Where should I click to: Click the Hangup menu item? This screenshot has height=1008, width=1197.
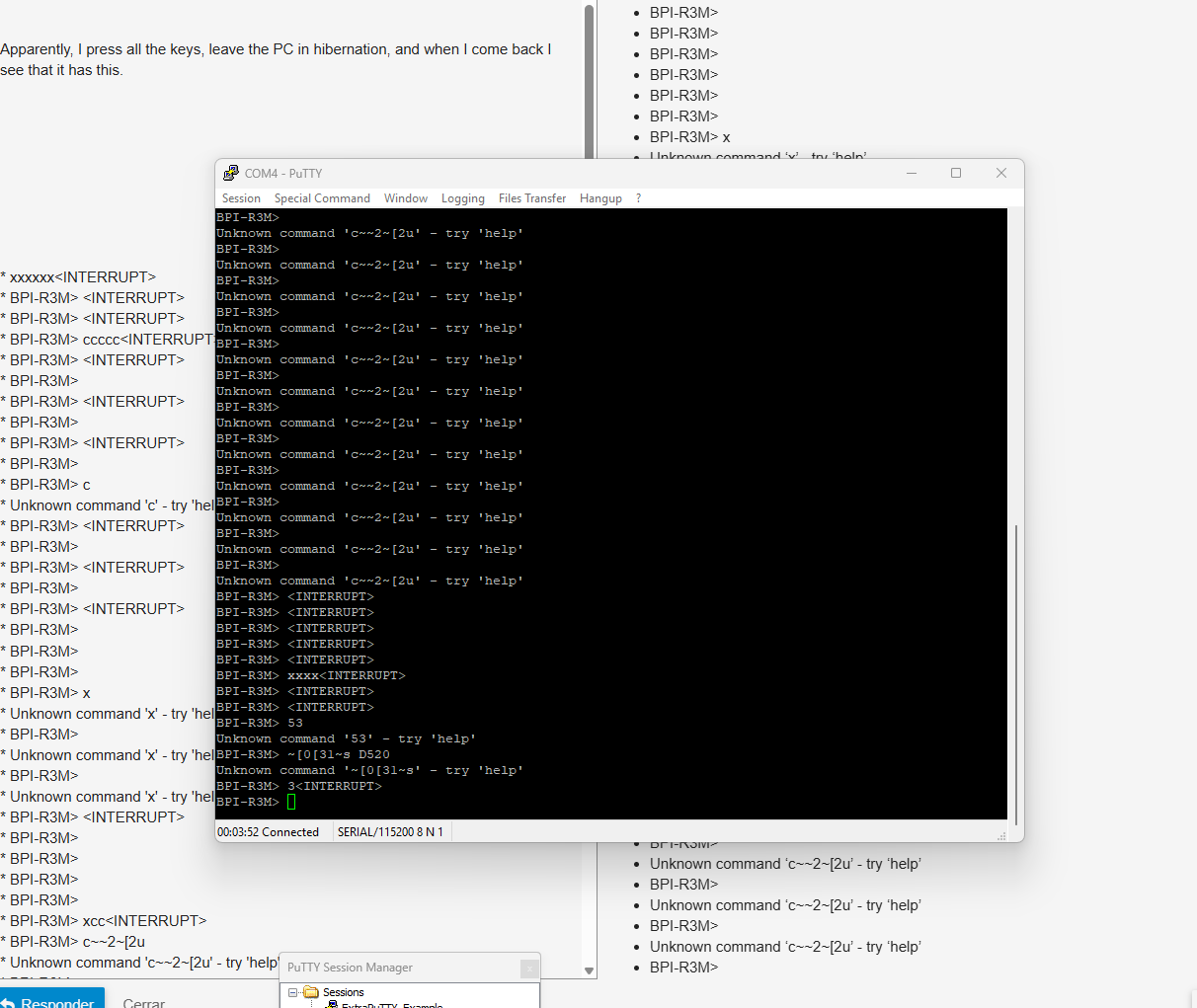[x=600, y=198]
